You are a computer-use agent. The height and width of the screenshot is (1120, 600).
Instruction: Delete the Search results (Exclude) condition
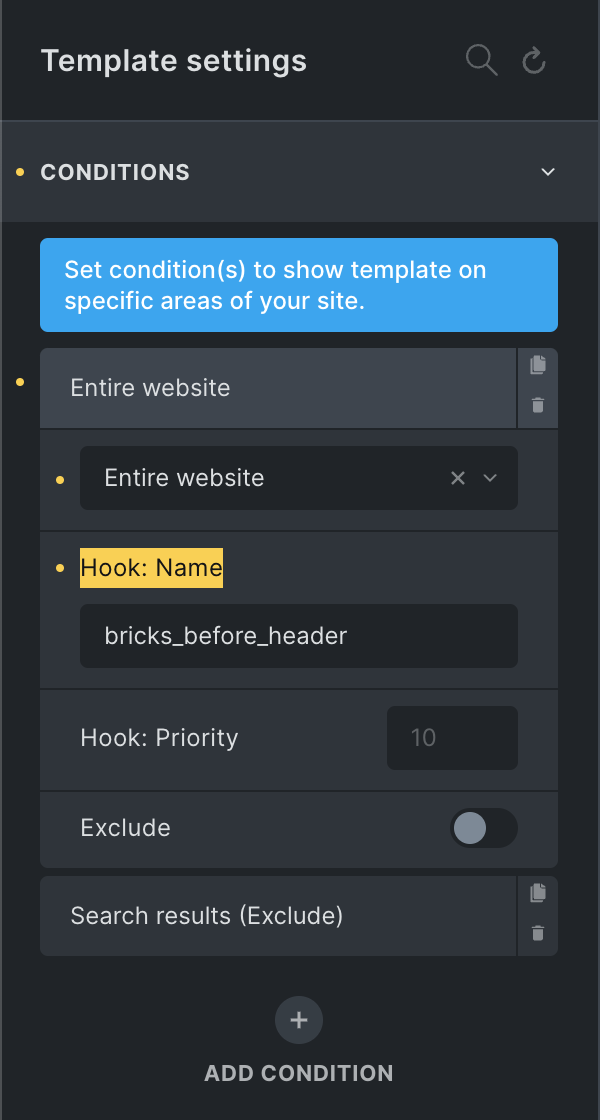click(538, 933)
